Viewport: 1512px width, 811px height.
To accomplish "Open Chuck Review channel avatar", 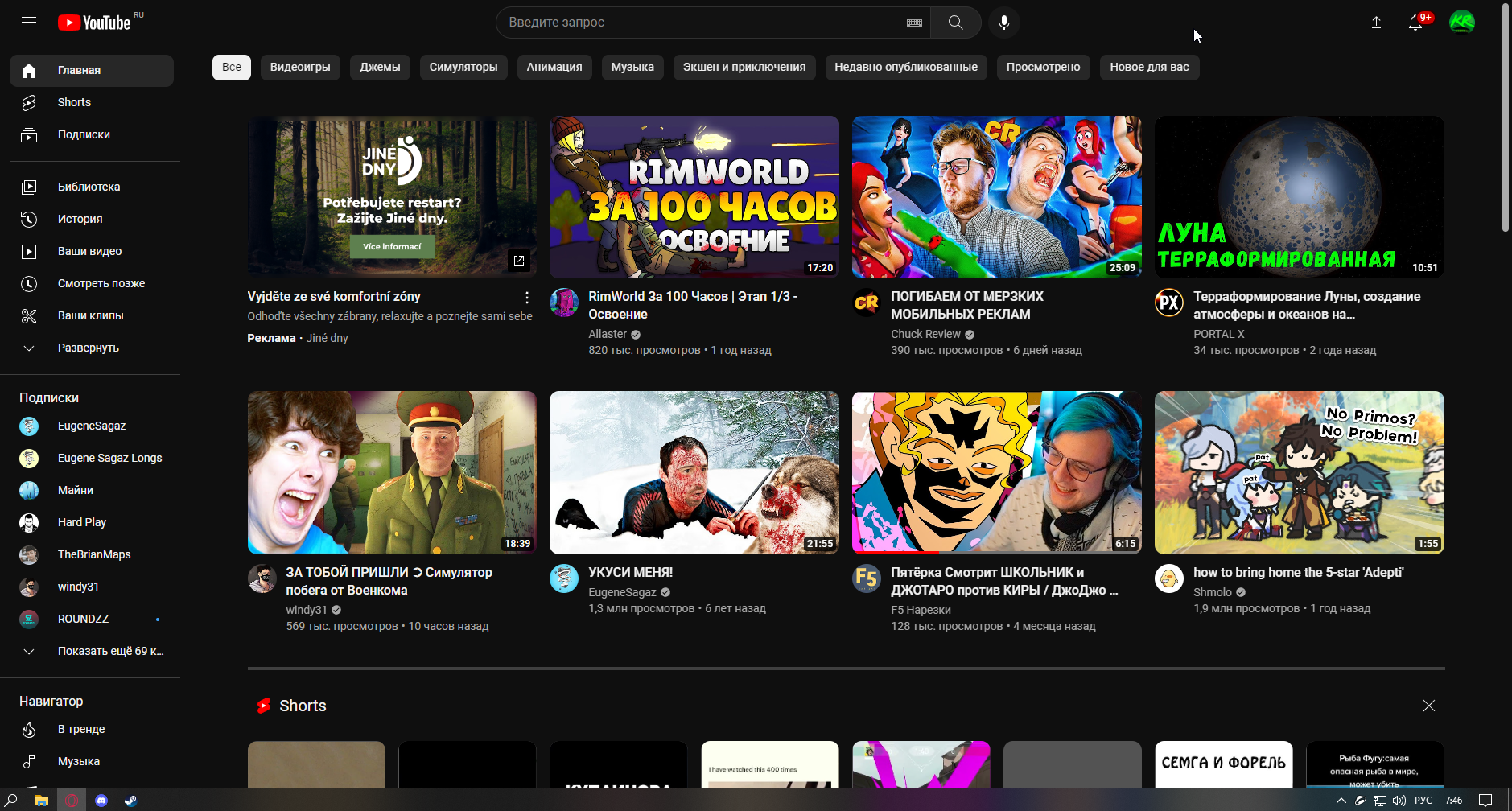I will (867, 303).
